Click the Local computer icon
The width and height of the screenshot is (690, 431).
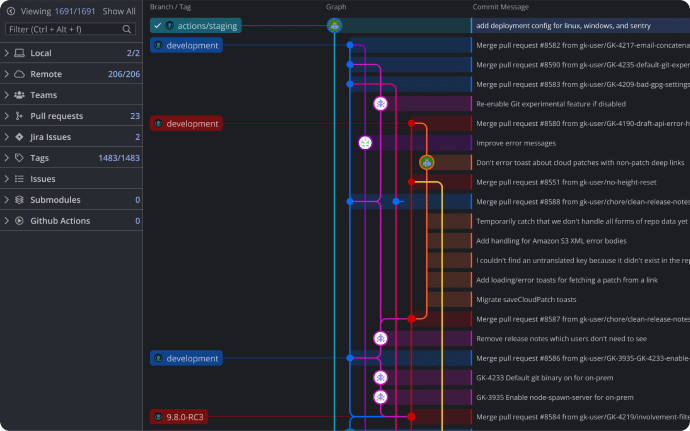point(19,53)
